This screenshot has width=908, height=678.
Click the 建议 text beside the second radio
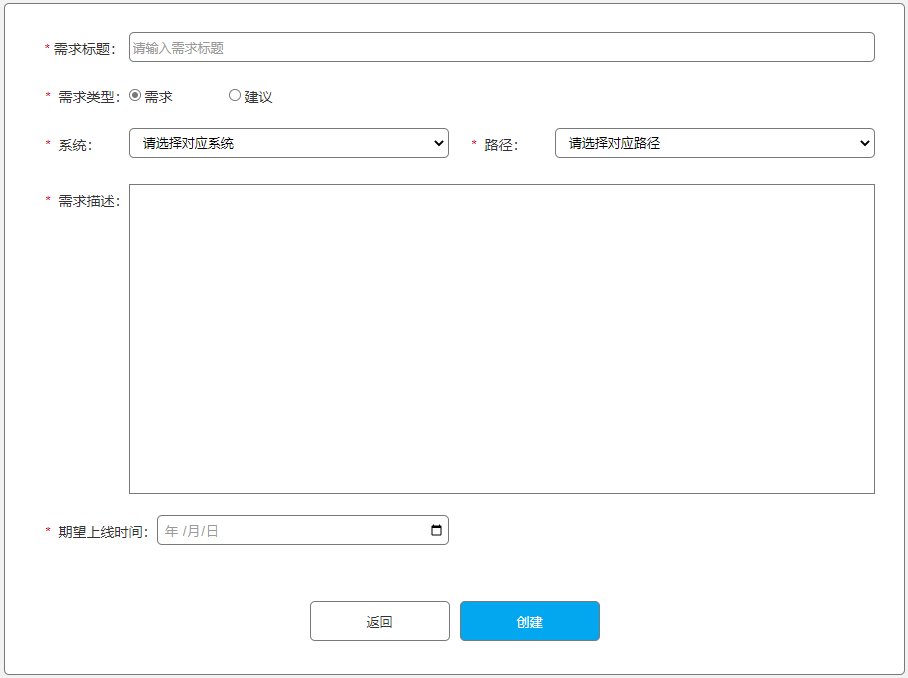(259, 97)
